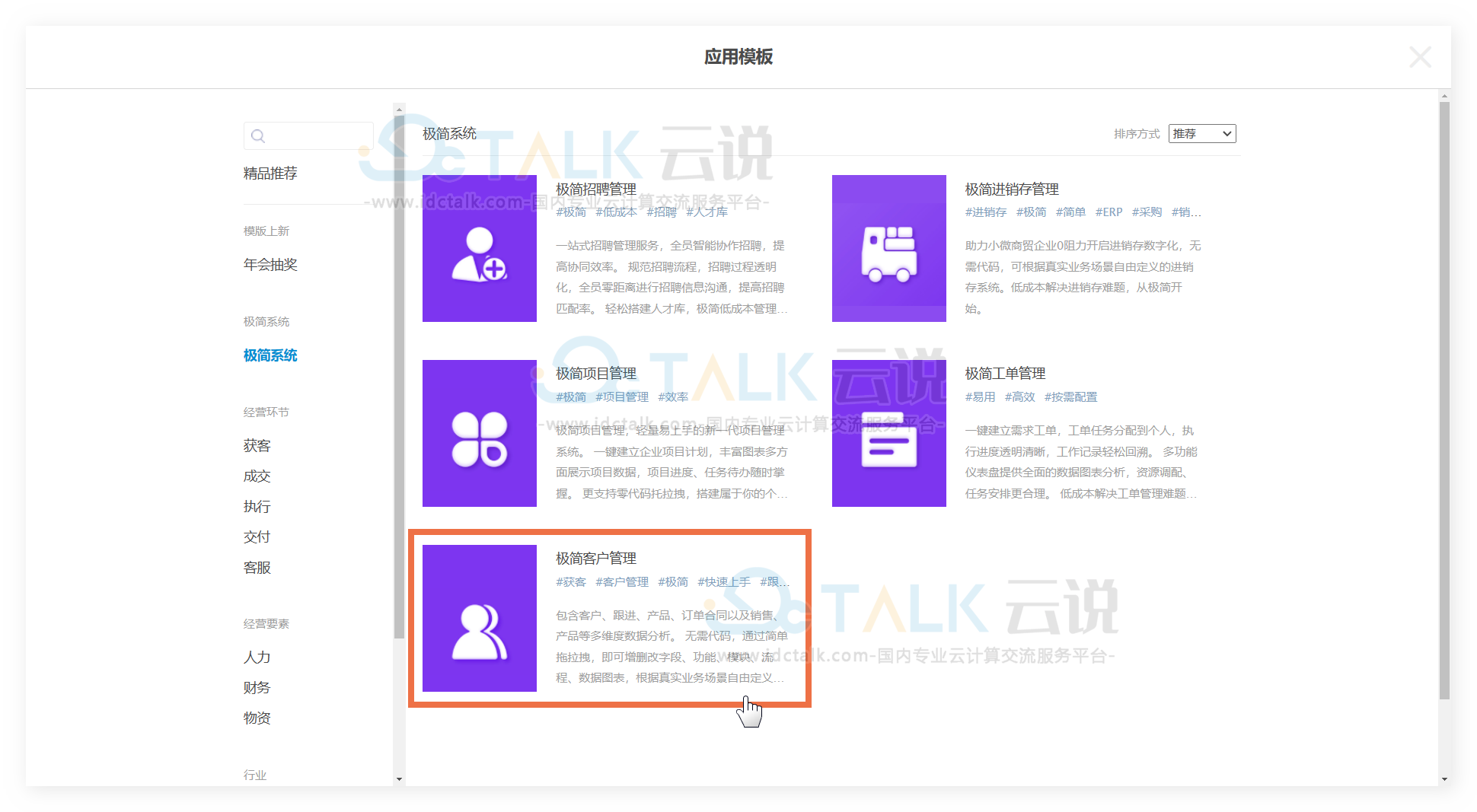Click the #低成本 tag under 极简招聘管理
The height and width of the screenshot is (812, 1477).
(616, 212)
